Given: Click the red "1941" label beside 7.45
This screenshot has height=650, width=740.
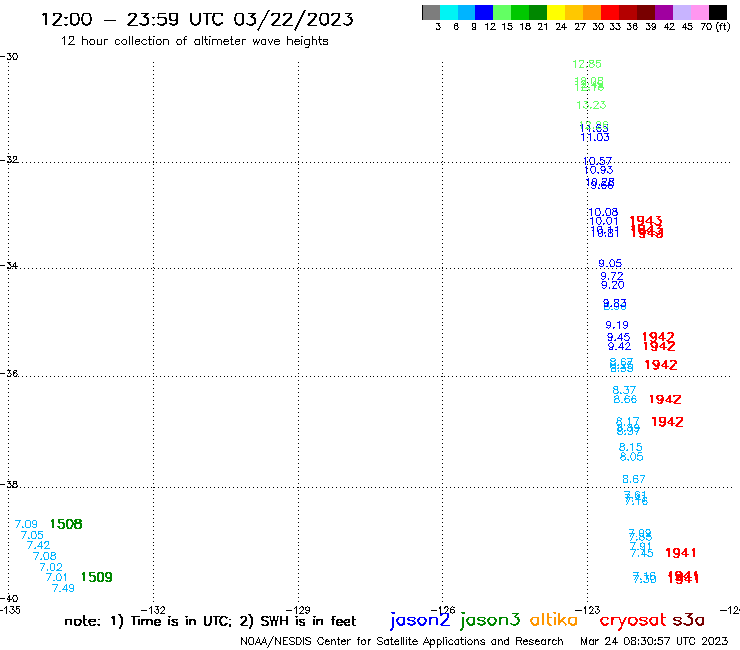Looking at the screenshot, I should click(681, 552).
